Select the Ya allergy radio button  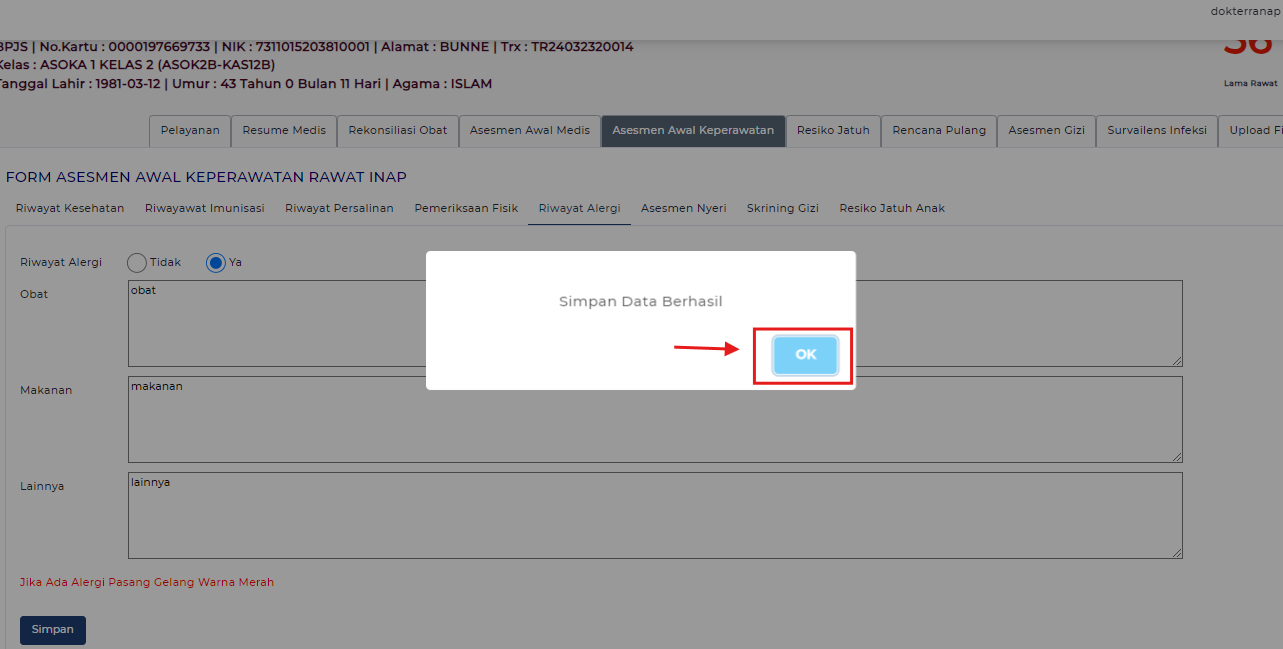coord(216,263)
